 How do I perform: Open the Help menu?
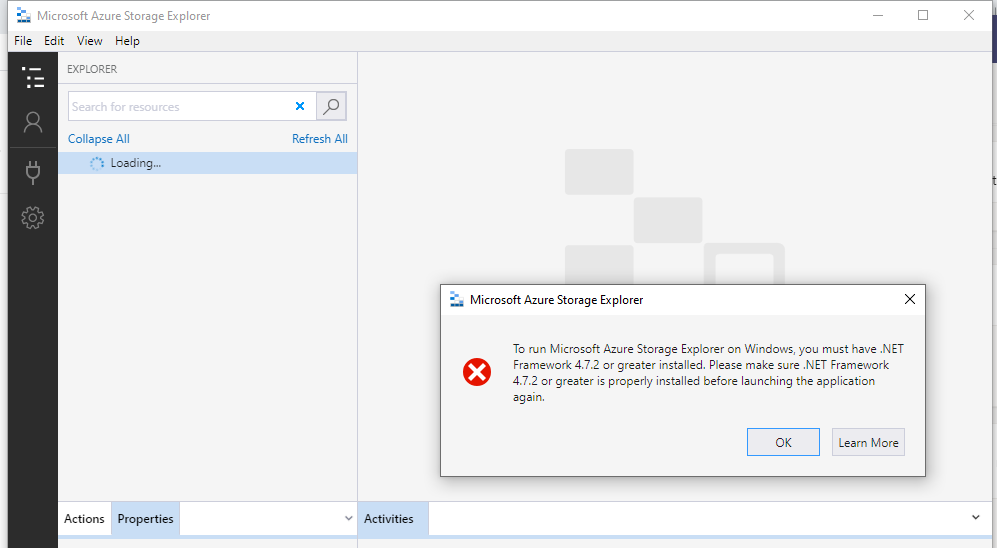pyautogui.click(x=127, y=41)
